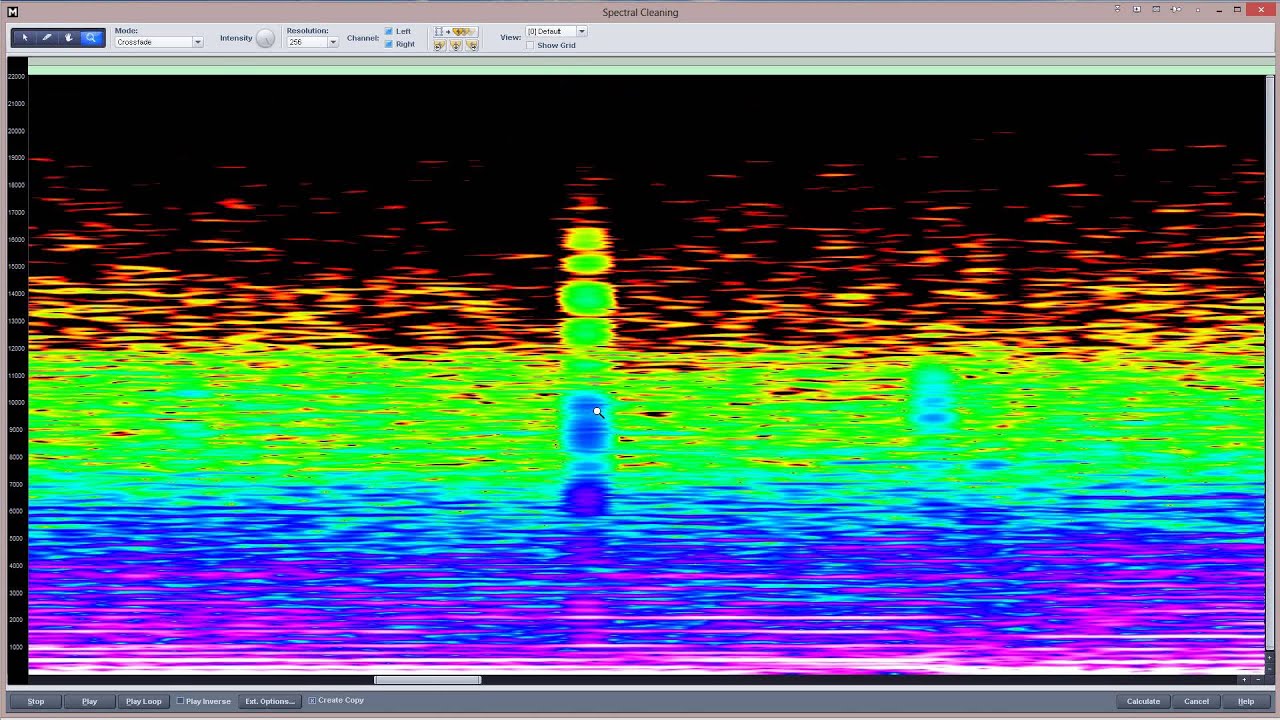The image size is (1280, 720).
Task: Click the 10000 frequency axis label
Action: tap(16, 403)
